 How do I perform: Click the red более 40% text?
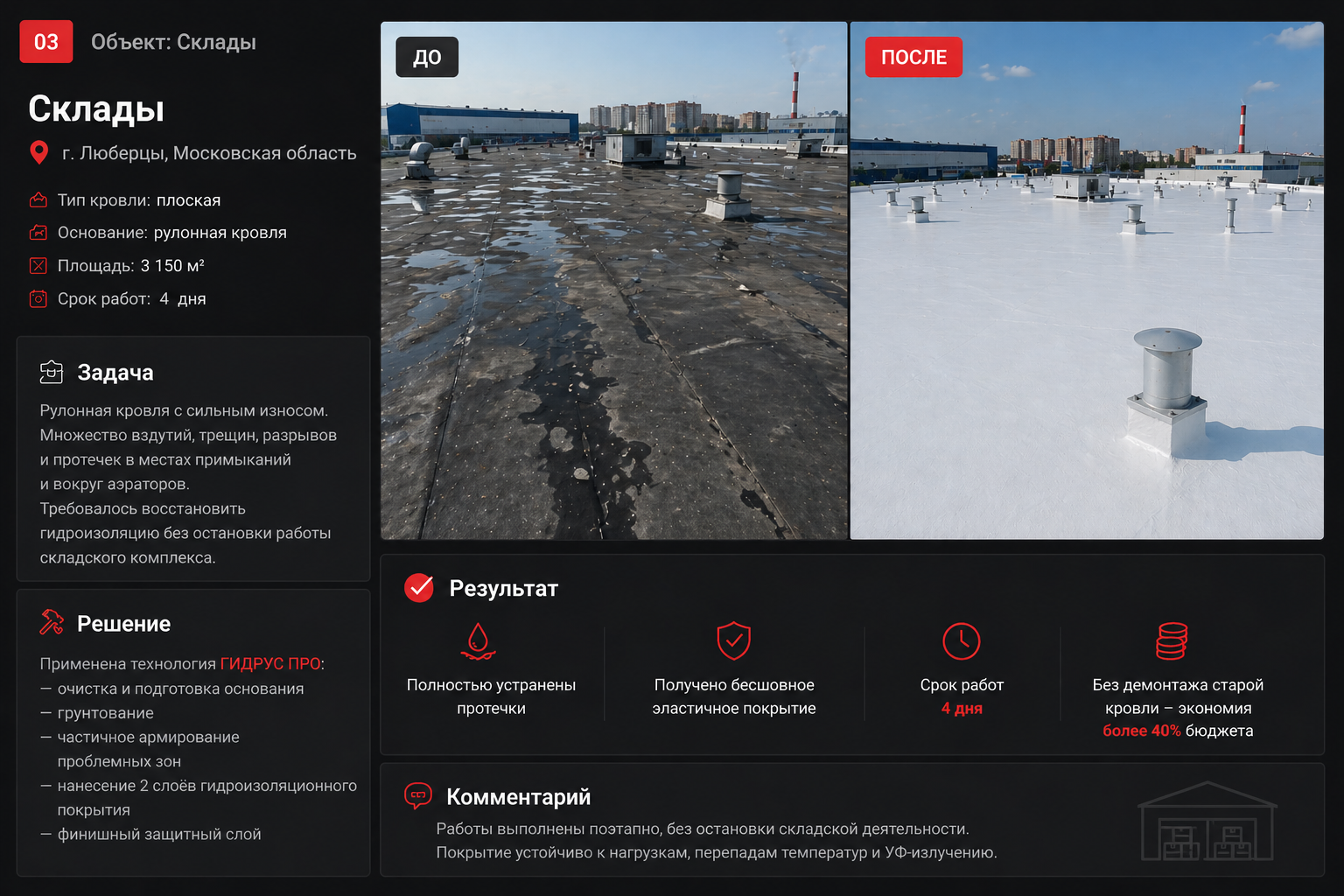pos(1141,731)
